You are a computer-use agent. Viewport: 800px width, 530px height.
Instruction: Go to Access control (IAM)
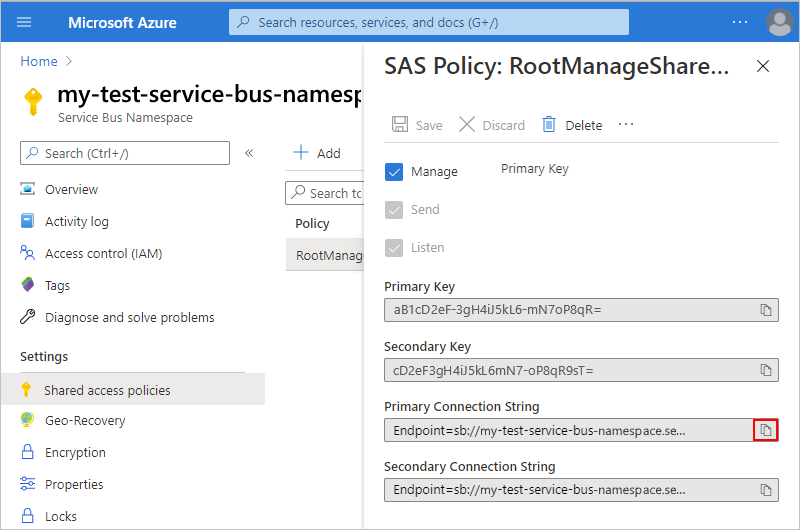103,253
